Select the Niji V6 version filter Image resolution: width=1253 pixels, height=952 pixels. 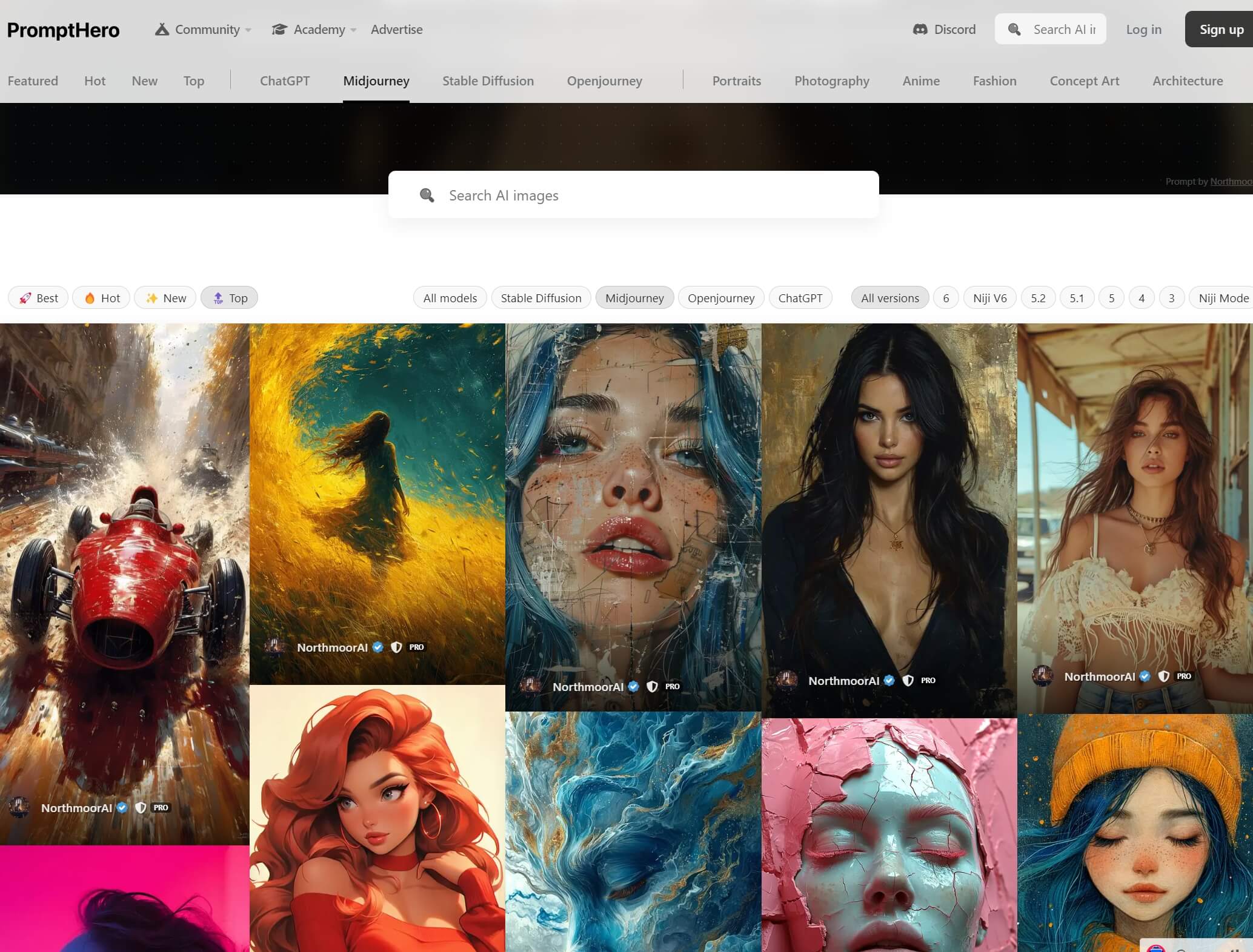point(989,298)
